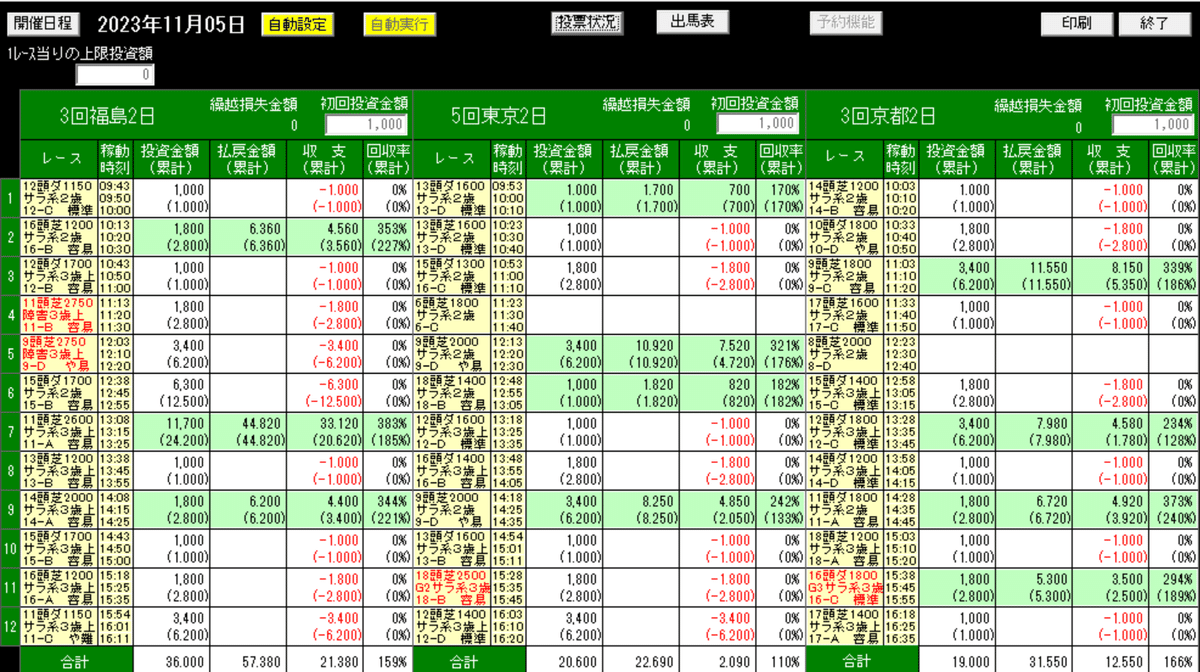Click Kyoto recovery rate 294%
The image size is (1200, 672).
1174,586
